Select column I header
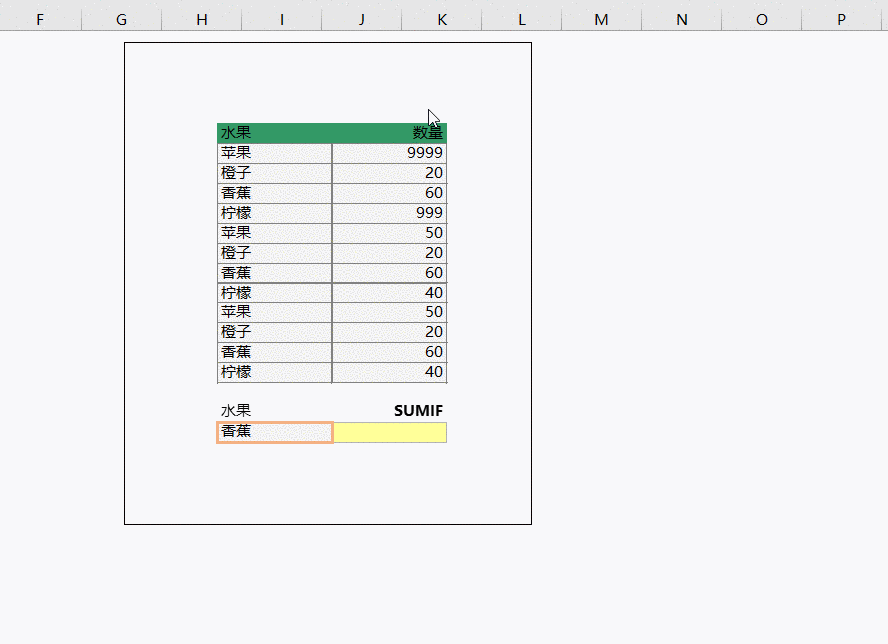The width and height of the screenshot is (888, 644). tap(282, 19)
